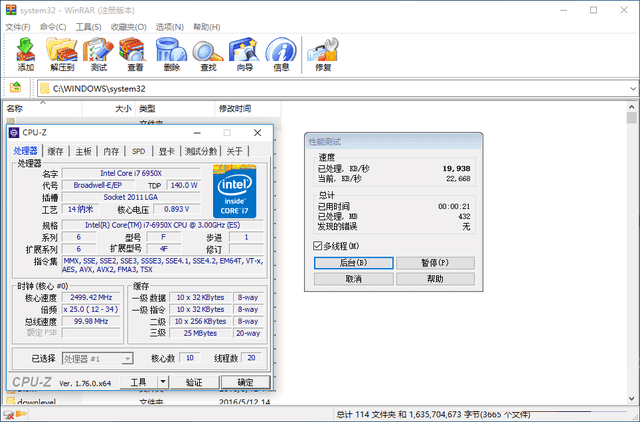Select the 处理器 tab in CPU-Z
Screen dimensions: 640x422
pyautogui.click(x=25, y=151)
